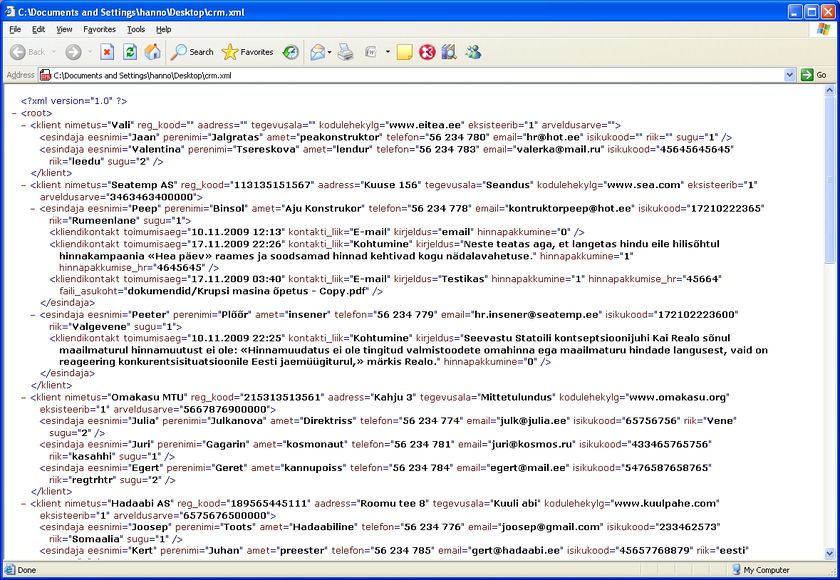Open the Edit menu
Image resolution: width=840 pixels, height=580 pixels.
click(38, 29)
